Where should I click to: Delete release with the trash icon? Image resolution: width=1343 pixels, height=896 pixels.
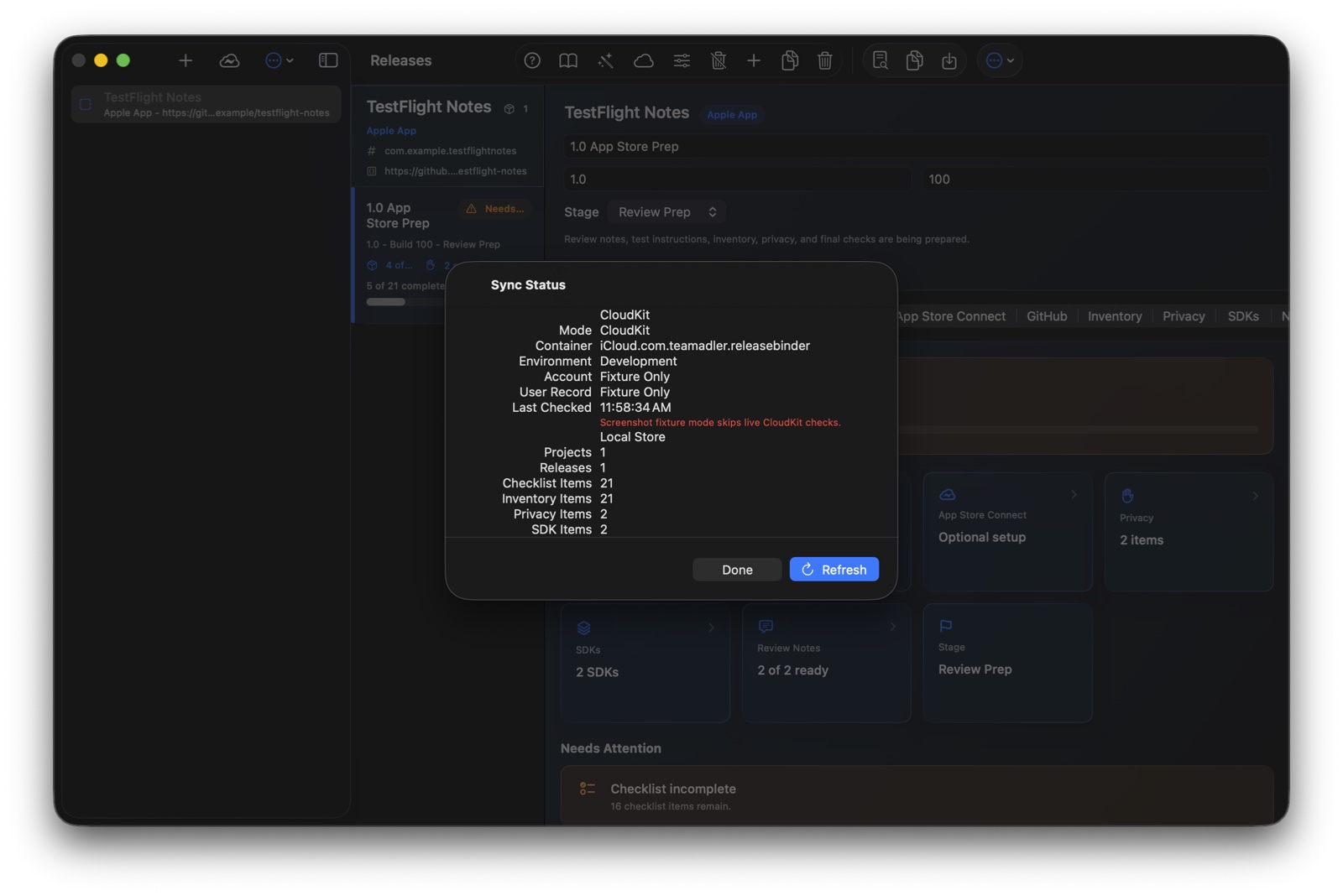825,60
